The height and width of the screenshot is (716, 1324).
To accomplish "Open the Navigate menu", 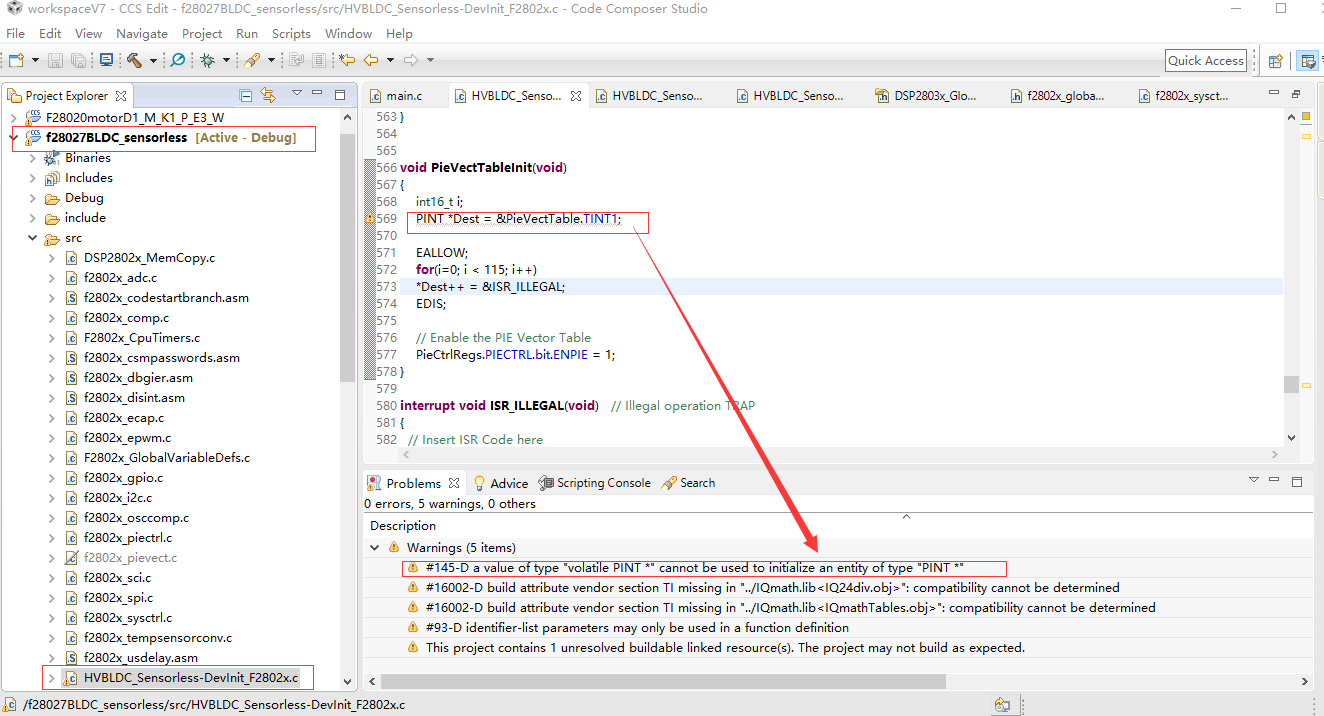I will click(x=142, y=33).
